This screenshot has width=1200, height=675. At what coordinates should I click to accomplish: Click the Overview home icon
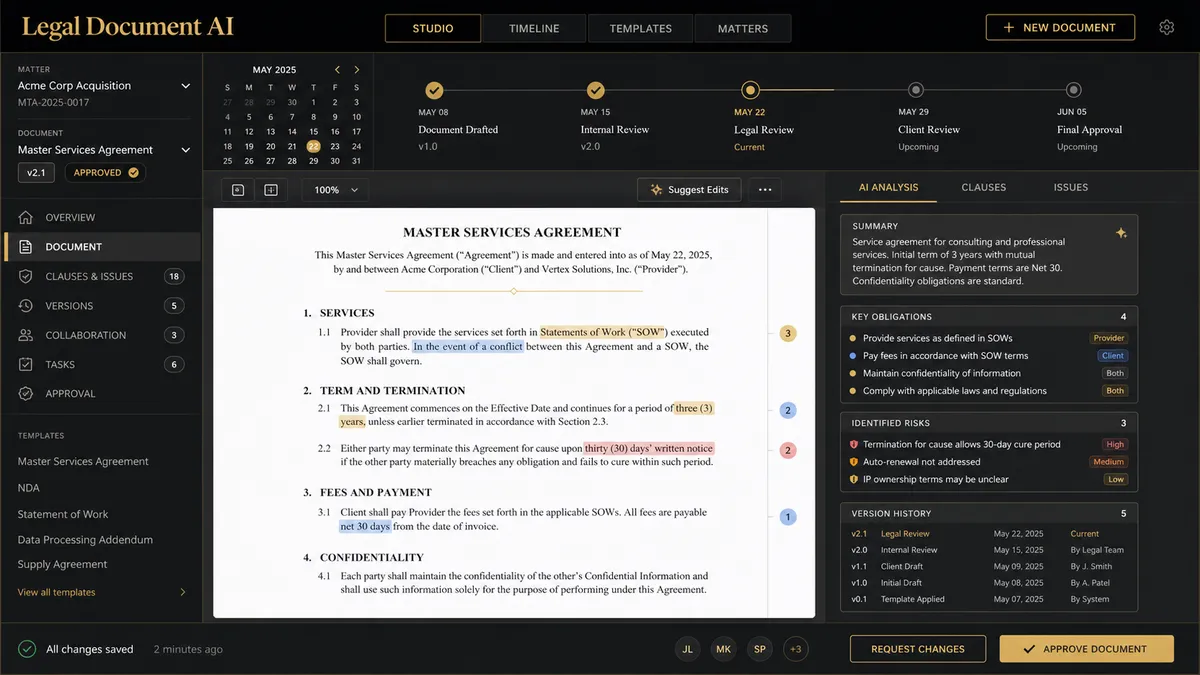(x=26, y=217)
